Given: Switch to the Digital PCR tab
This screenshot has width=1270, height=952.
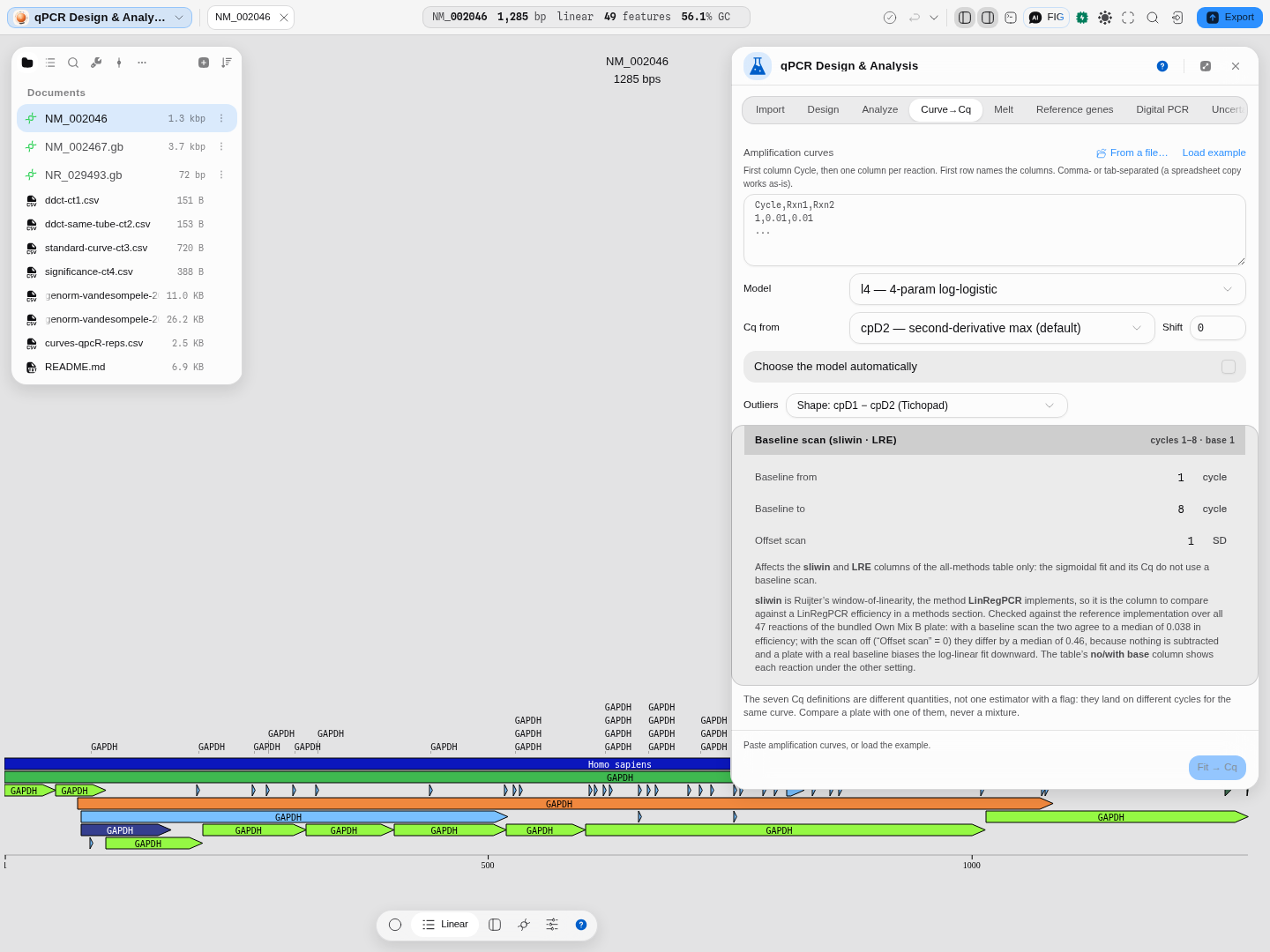Looking at the screenshot, I should [1162, 110].
